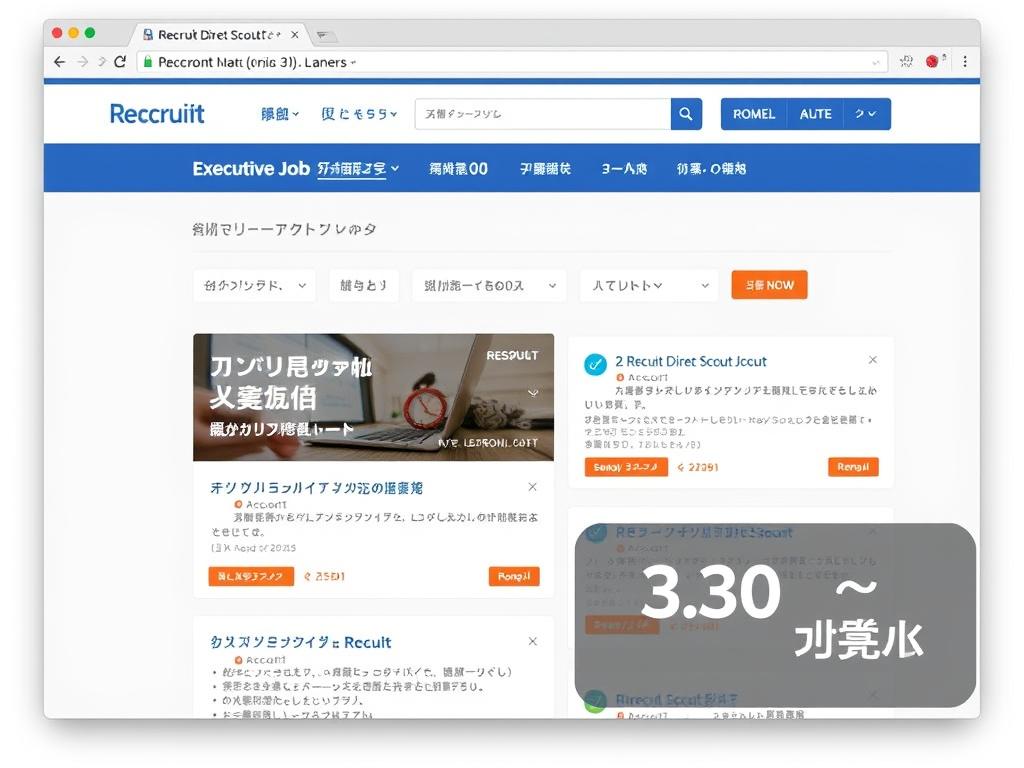Close the Recult job card
The height and width of the screenshot is (768, 1024).
532,641
